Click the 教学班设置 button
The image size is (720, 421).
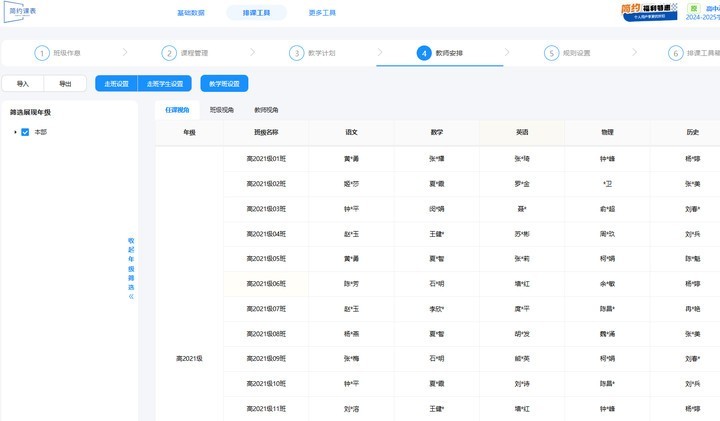(224, 84)
